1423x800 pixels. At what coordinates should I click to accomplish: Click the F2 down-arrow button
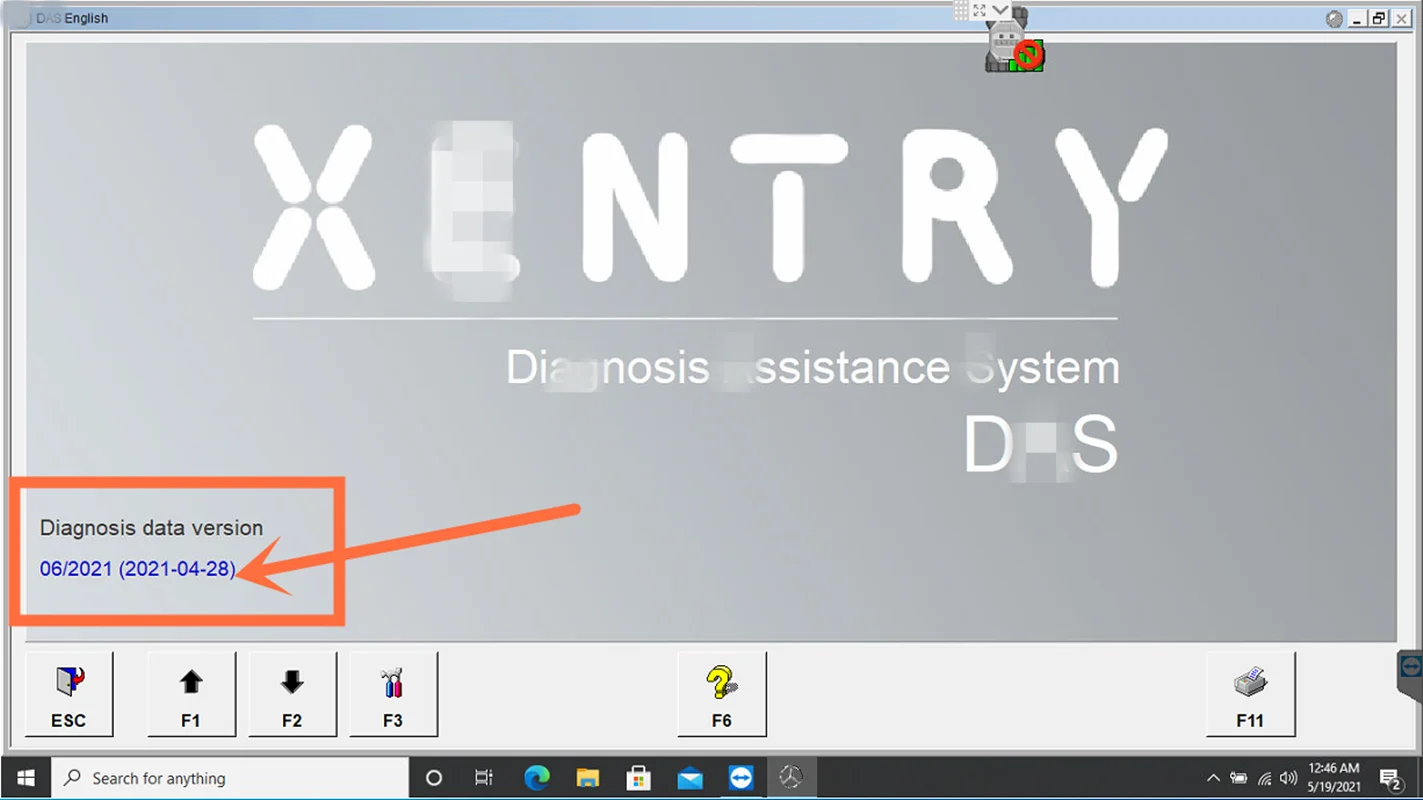click(292, 694)
